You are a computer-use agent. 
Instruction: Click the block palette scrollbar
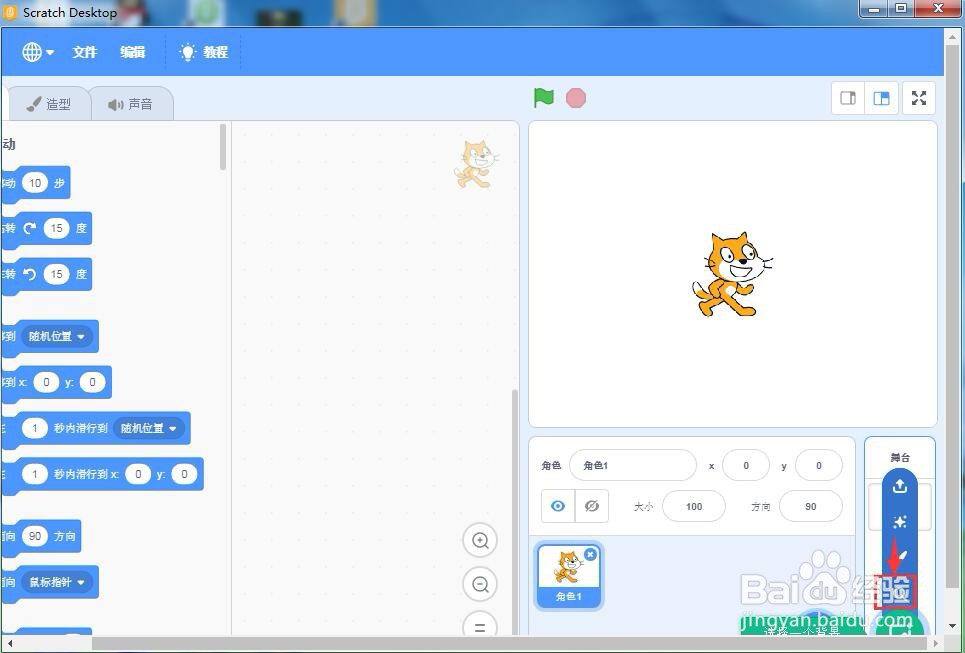click(x=223, y=146)
